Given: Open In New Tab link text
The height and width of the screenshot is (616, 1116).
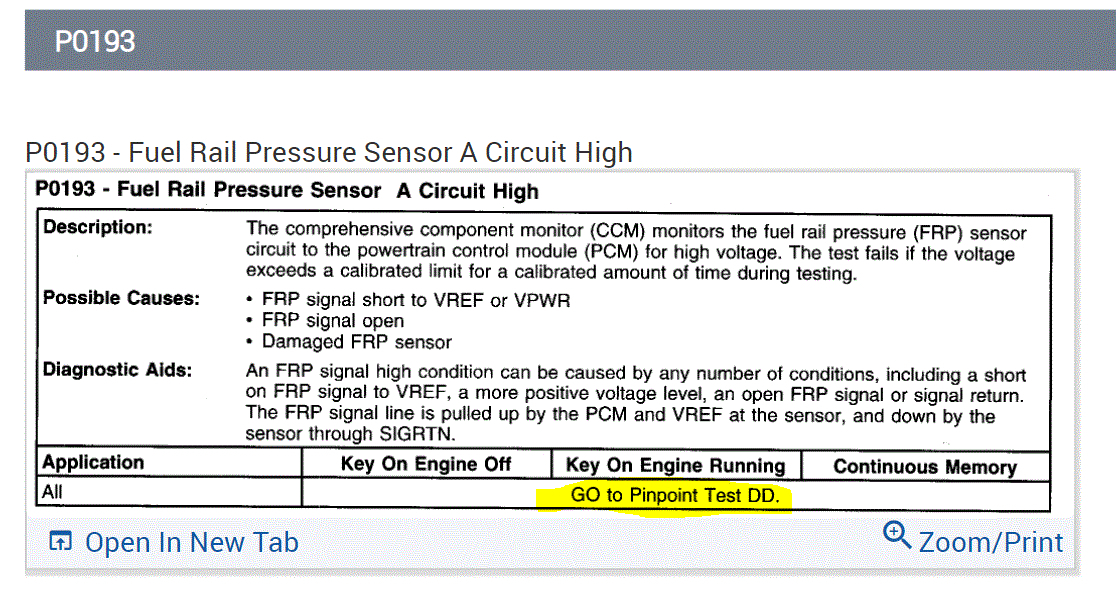Looking at the screenshot, I should [191, 543].
